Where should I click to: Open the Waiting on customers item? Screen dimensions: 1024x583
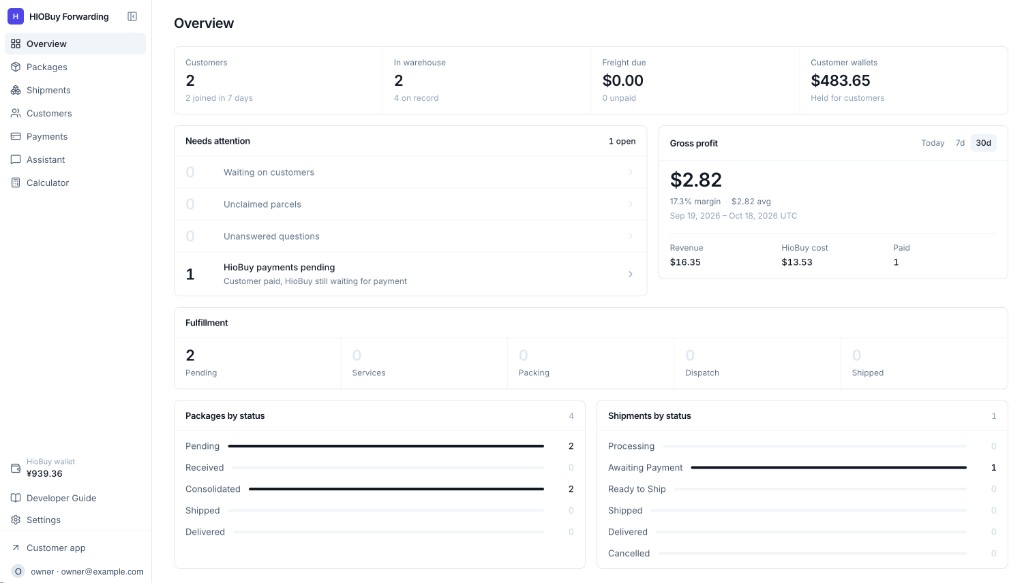tap(411, 172)
